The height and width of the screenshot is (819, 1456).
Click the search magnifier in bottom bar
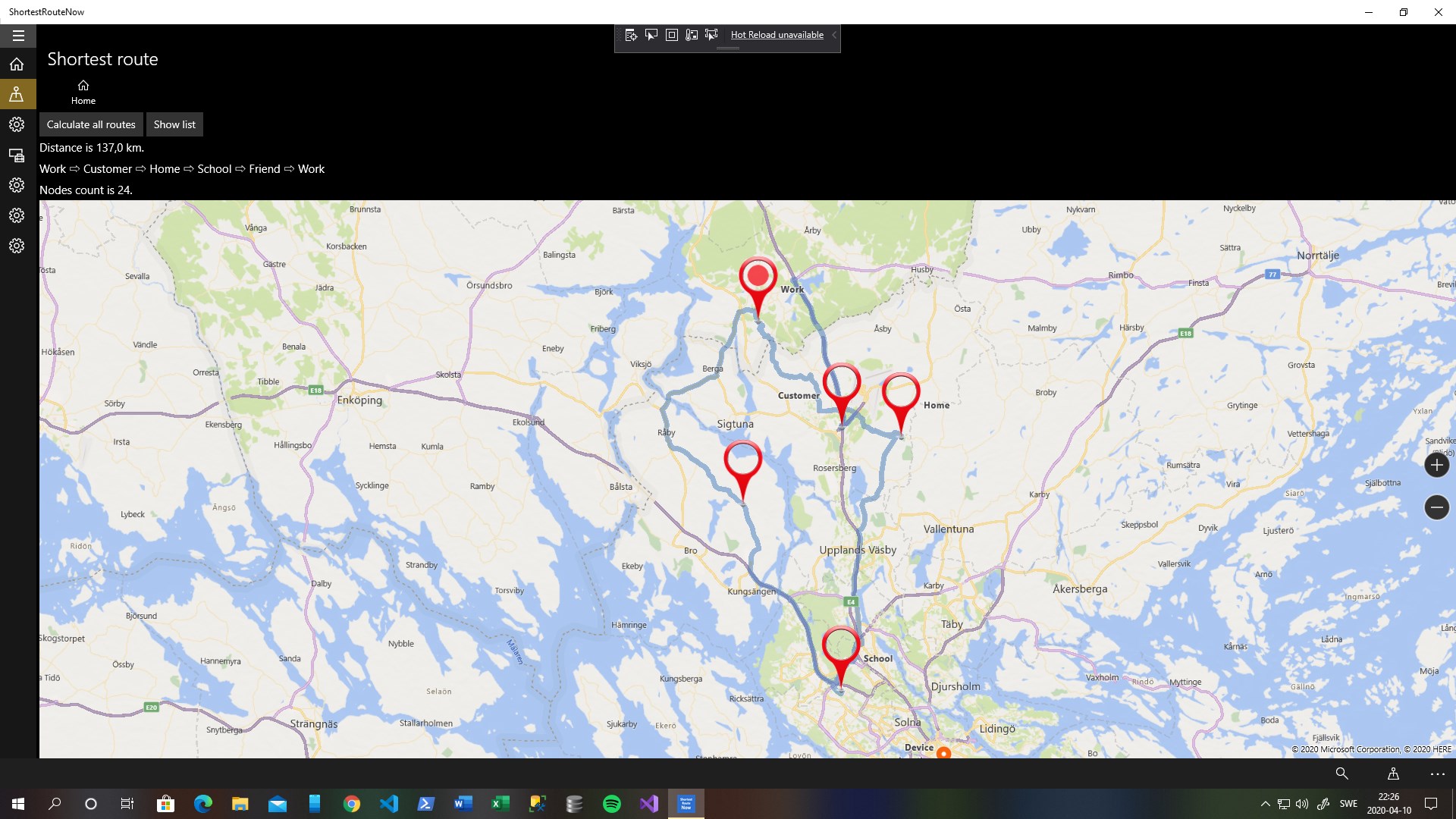1341,773
